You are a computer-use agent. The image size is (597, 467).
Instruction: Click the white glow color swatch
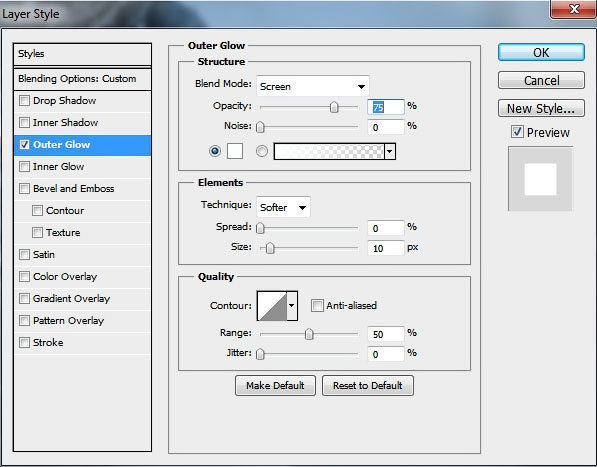point(235,151)
